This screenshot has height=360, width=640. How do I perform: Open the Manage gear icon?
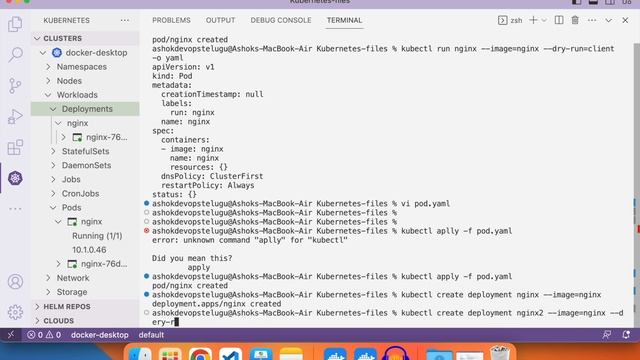tap(15, 312)
